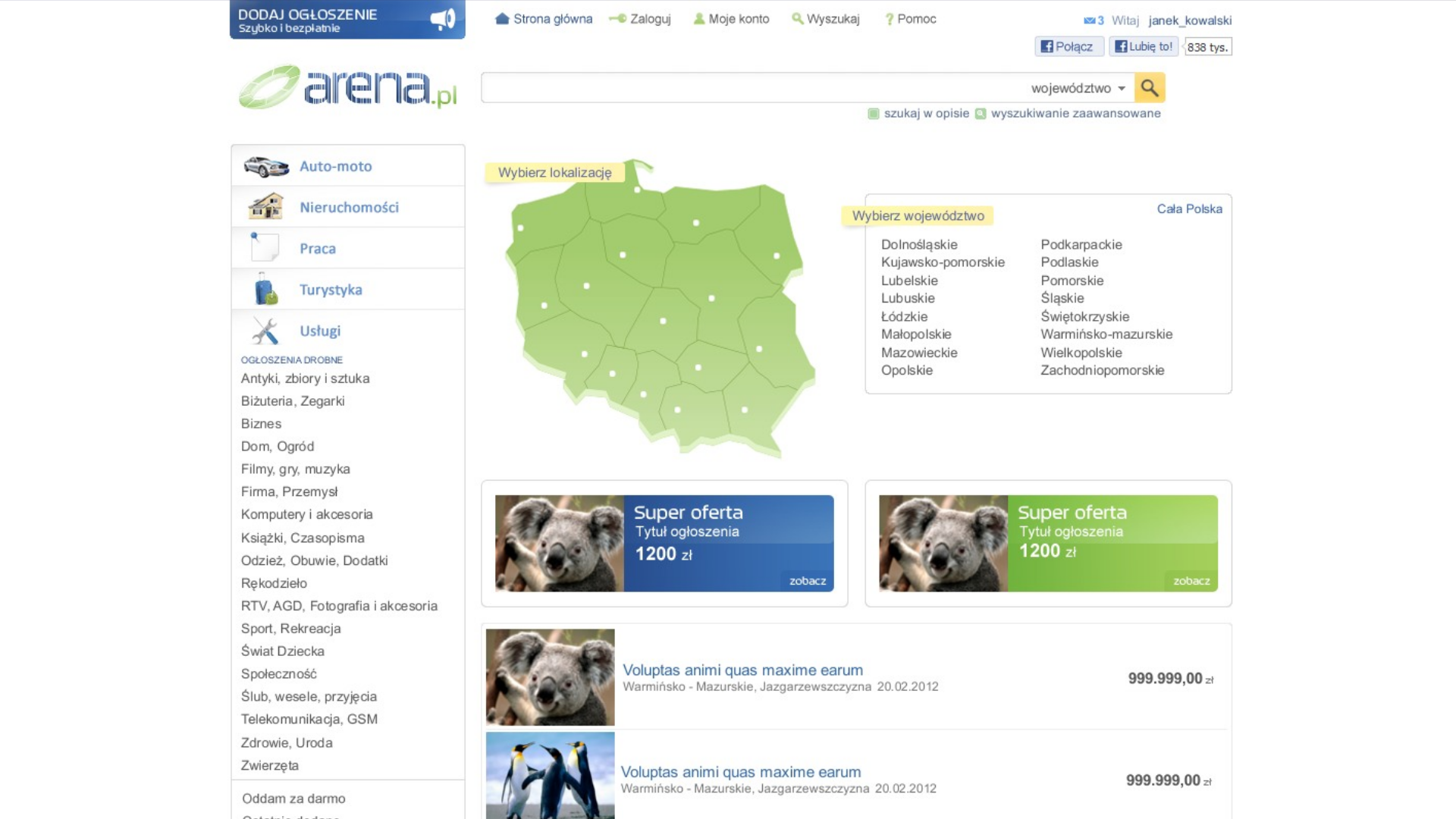
Task: Click inside the main search field
Action: pos(751,88)
